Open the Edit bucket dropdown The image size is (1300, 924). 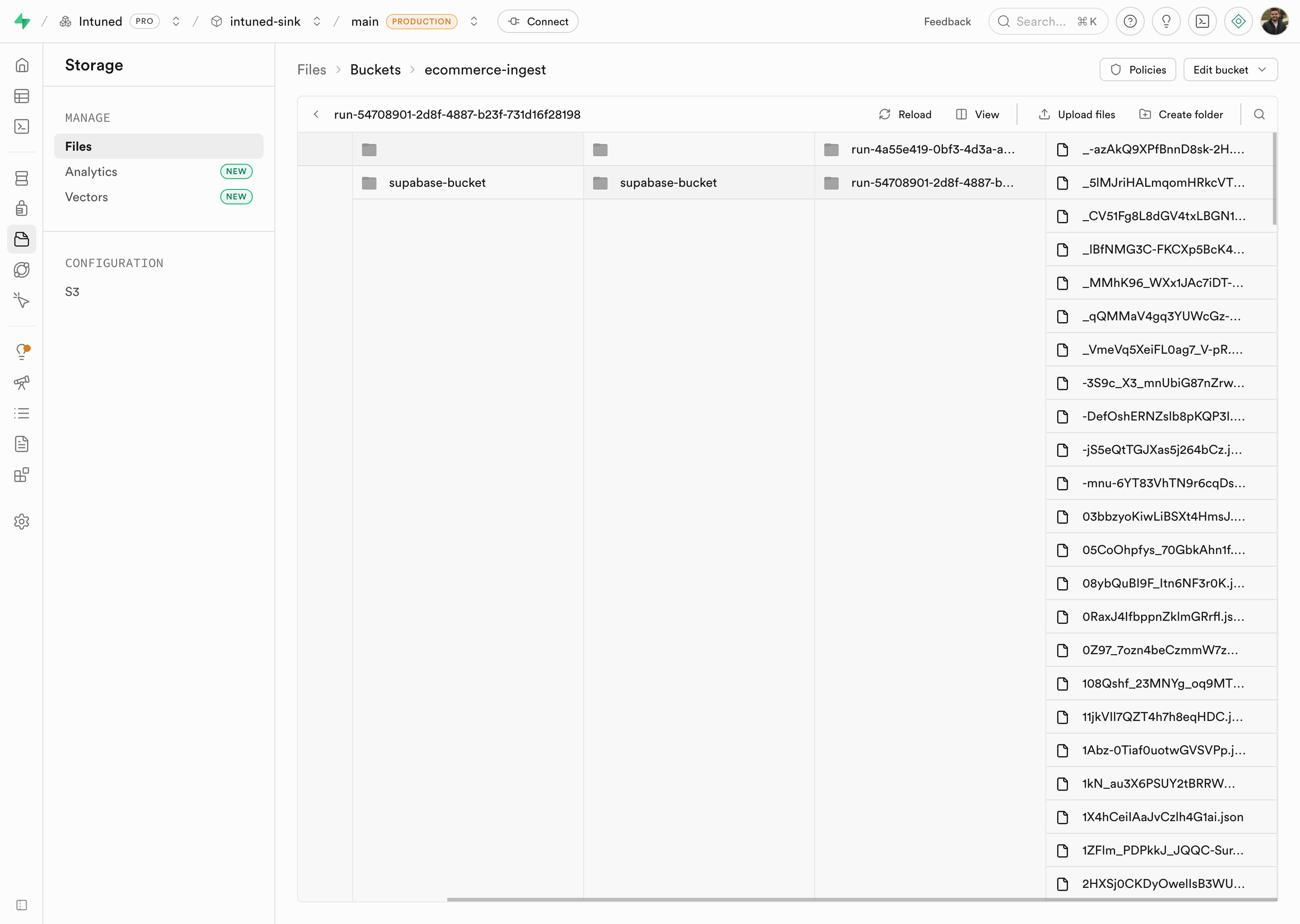point(1230,69)
